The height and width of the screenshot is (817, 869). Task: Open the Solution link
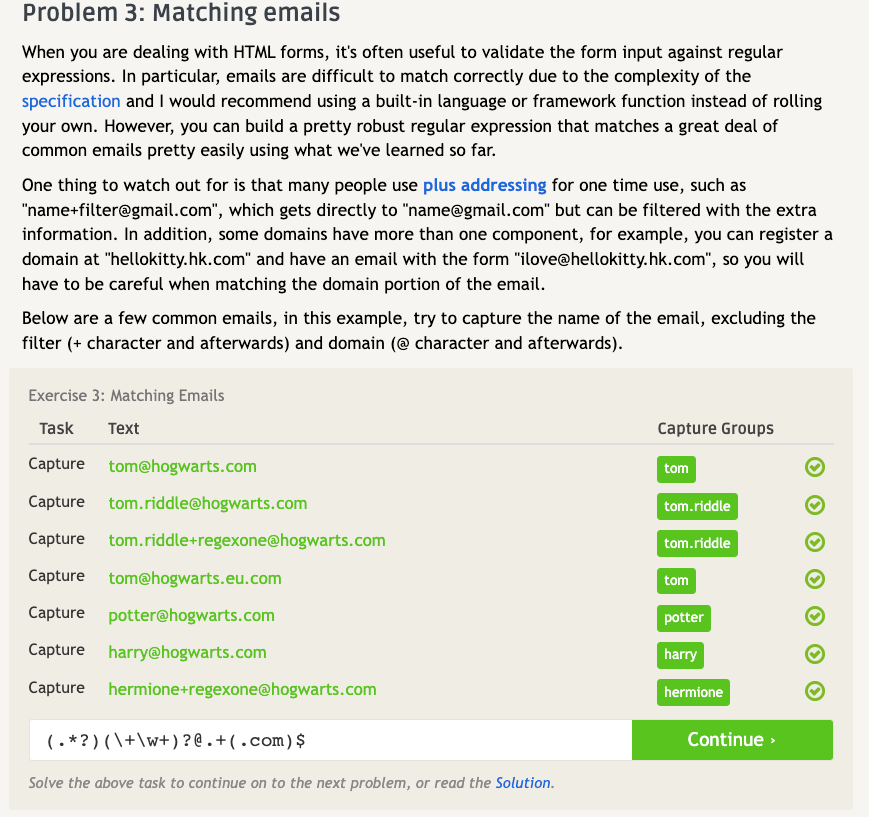pyautogui.click(x=524, y=783)
